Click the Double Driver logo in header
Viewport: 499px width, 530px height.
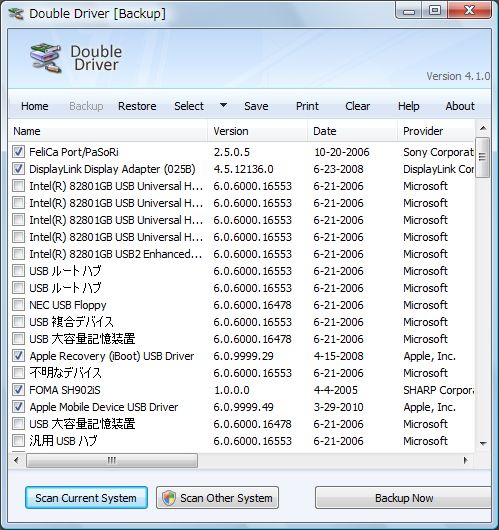click(x=46, y=58)
